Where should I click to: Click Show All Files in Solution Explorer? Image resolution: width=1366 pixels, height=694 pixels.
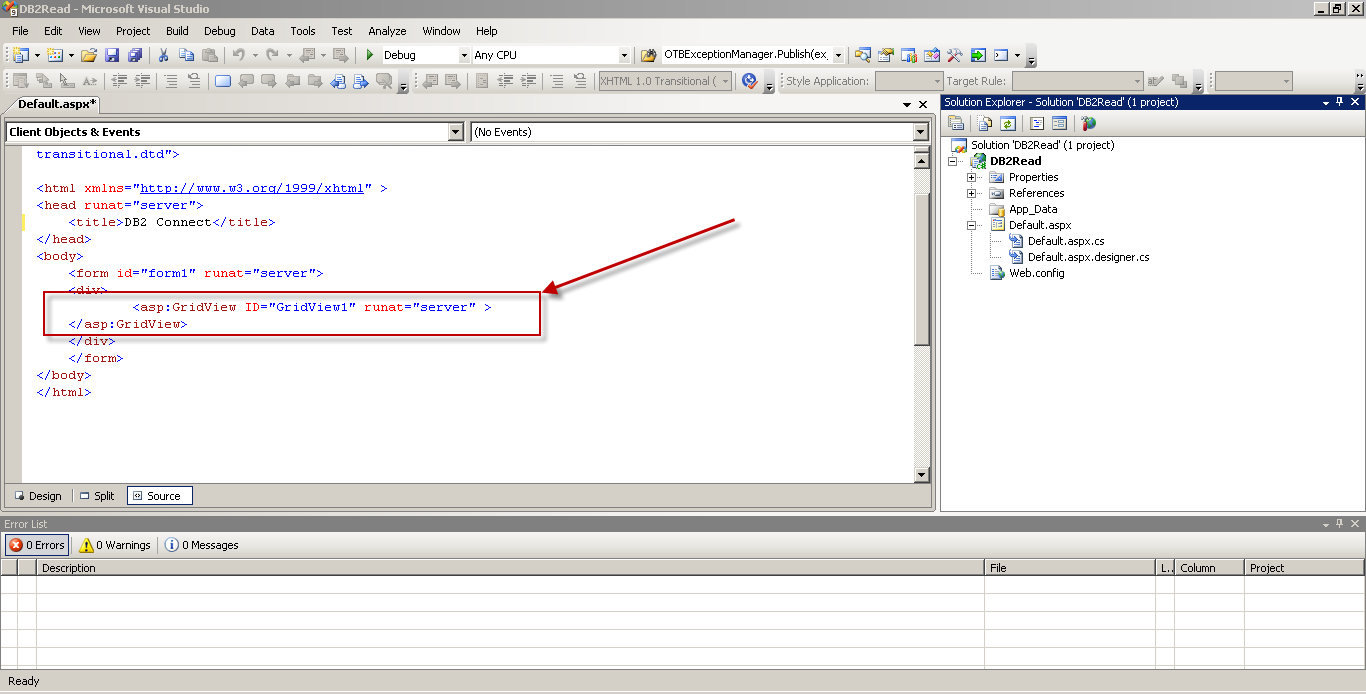(984, 123)
